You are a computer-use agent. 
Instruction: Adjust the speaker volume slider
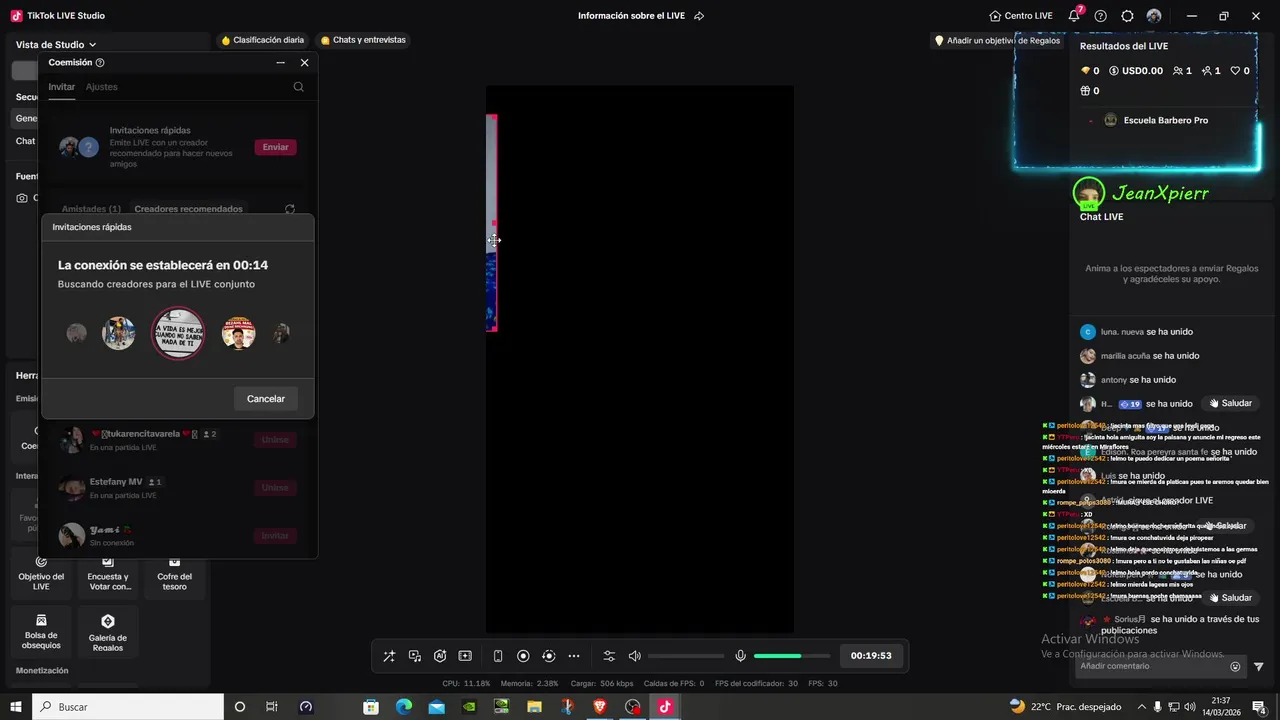click(x=686, y=656)
